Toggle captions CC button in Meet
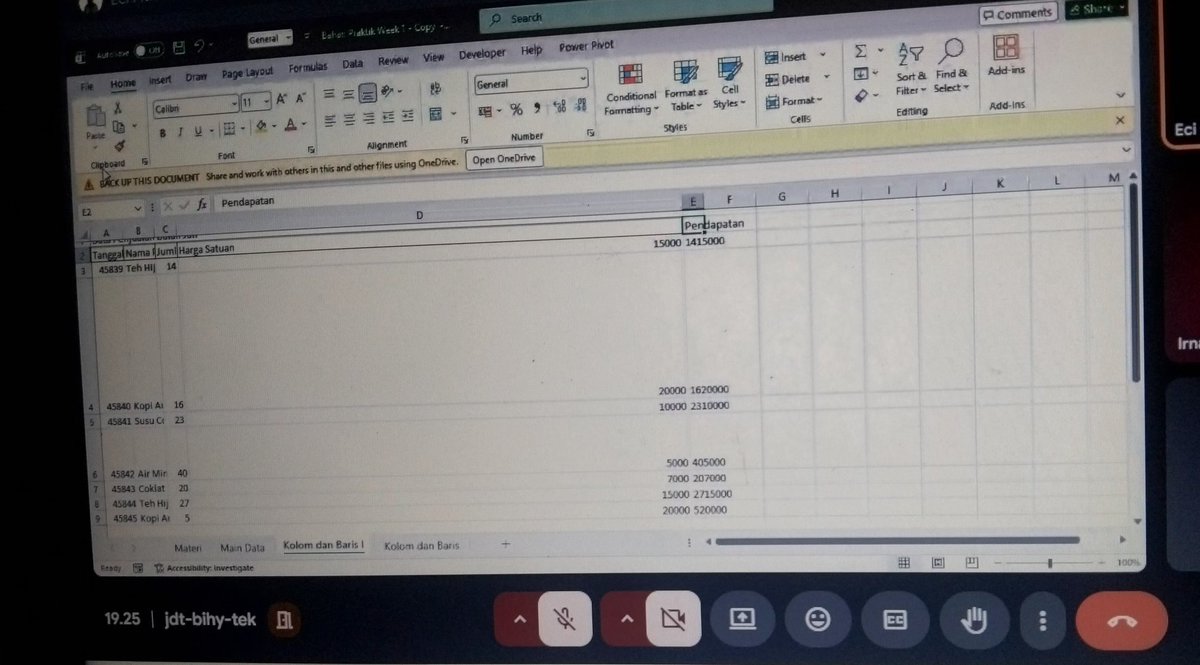The width and height of the screenshot is (1200, 665). (x=894, y=621)
